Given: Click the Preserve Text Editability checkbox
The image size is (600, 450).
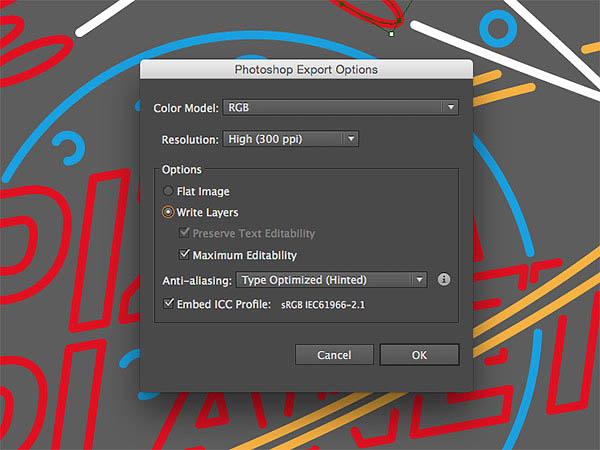Looking at the screenshot, I should (x=184, y=232).
